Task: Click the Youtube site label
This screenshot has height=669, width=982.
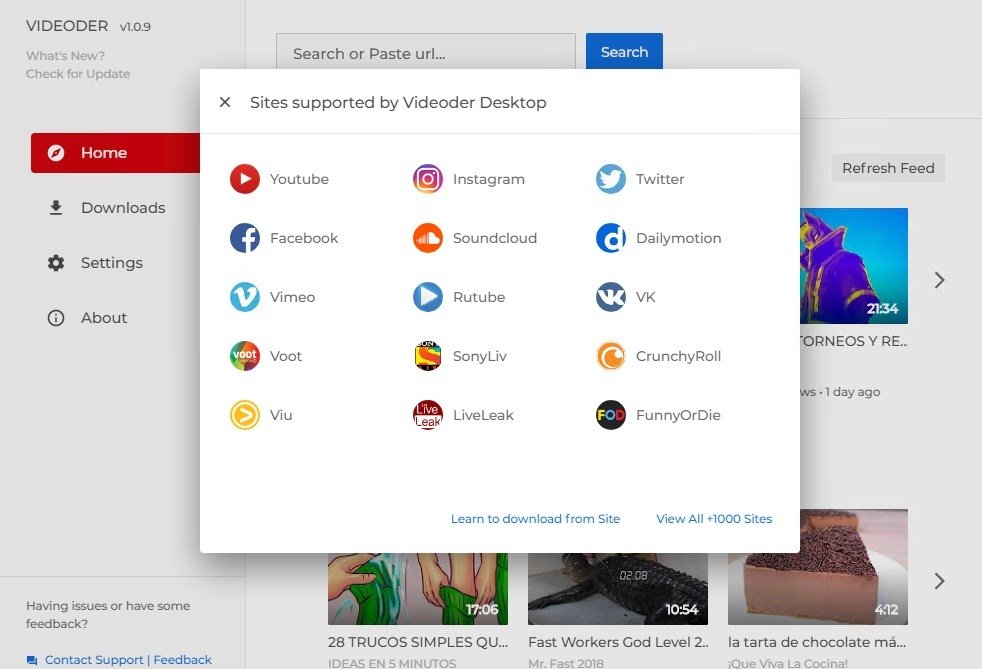Action: pos(299,179)
